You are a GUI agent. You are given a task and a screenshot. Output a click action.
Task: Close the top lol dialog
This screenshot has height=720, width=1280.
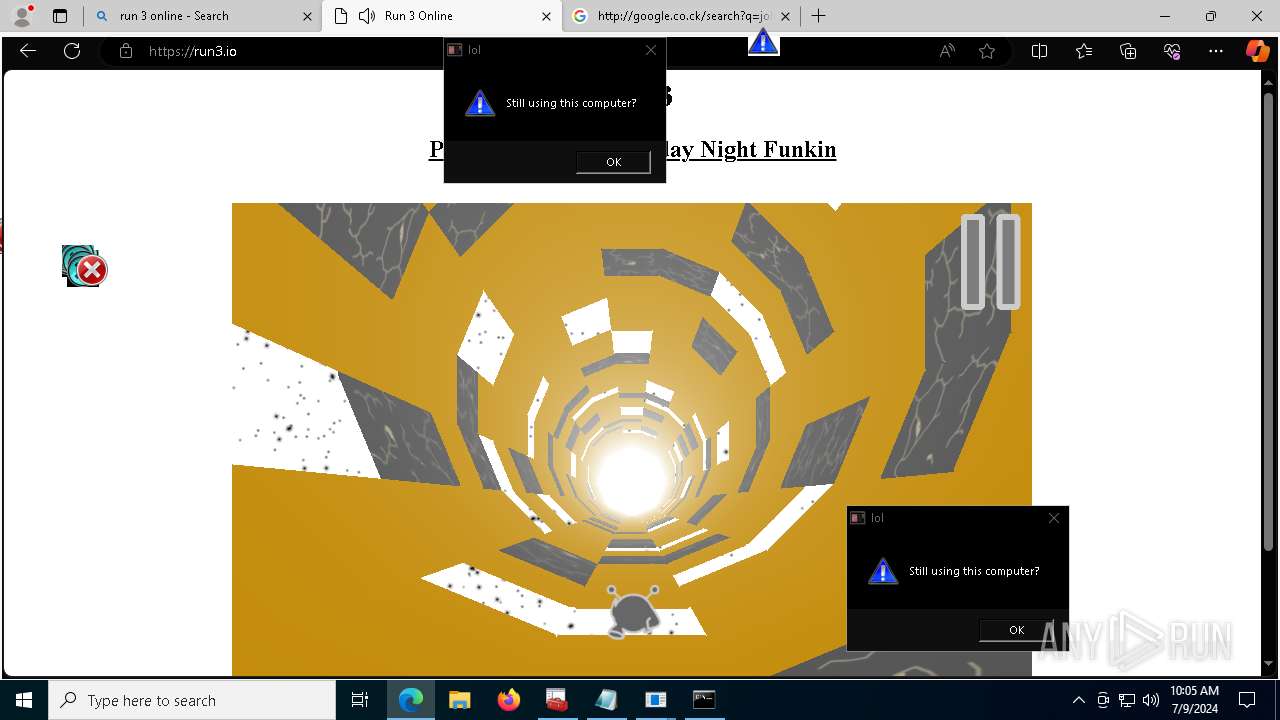pyautogui.click(x=651, y=50)
